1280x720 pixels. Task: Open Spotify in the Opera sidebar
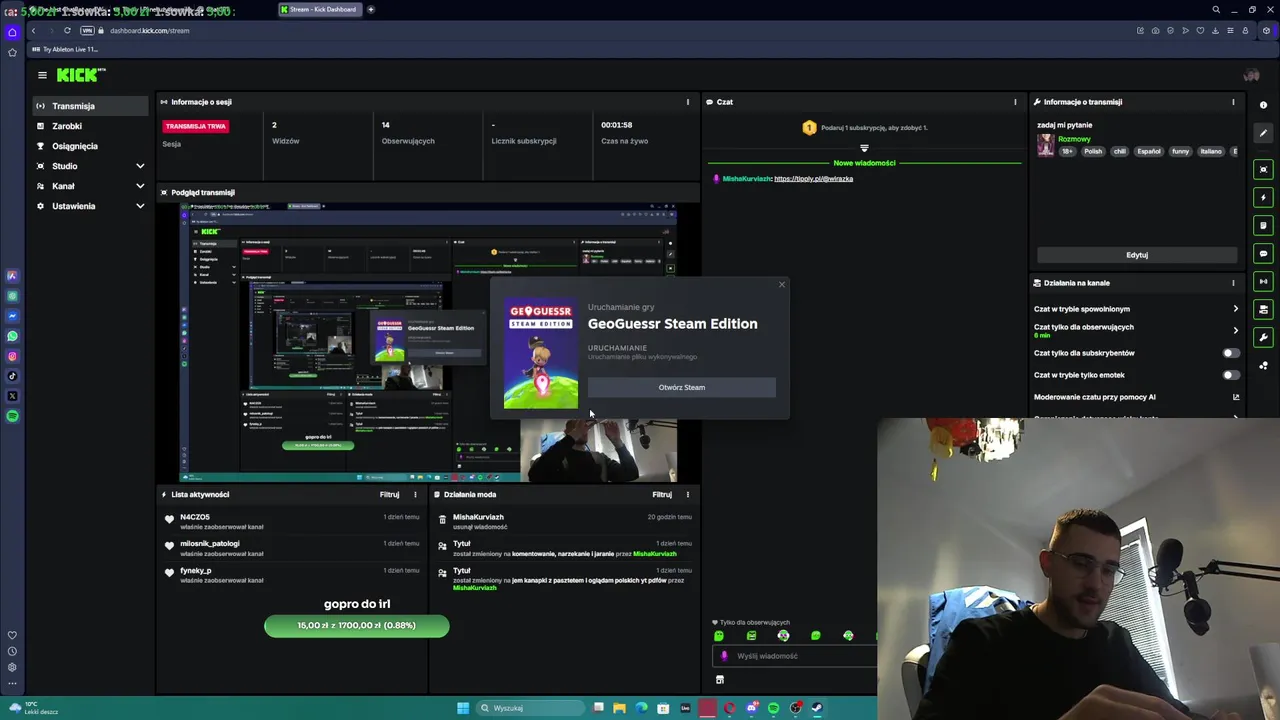[x=12, y=416]
